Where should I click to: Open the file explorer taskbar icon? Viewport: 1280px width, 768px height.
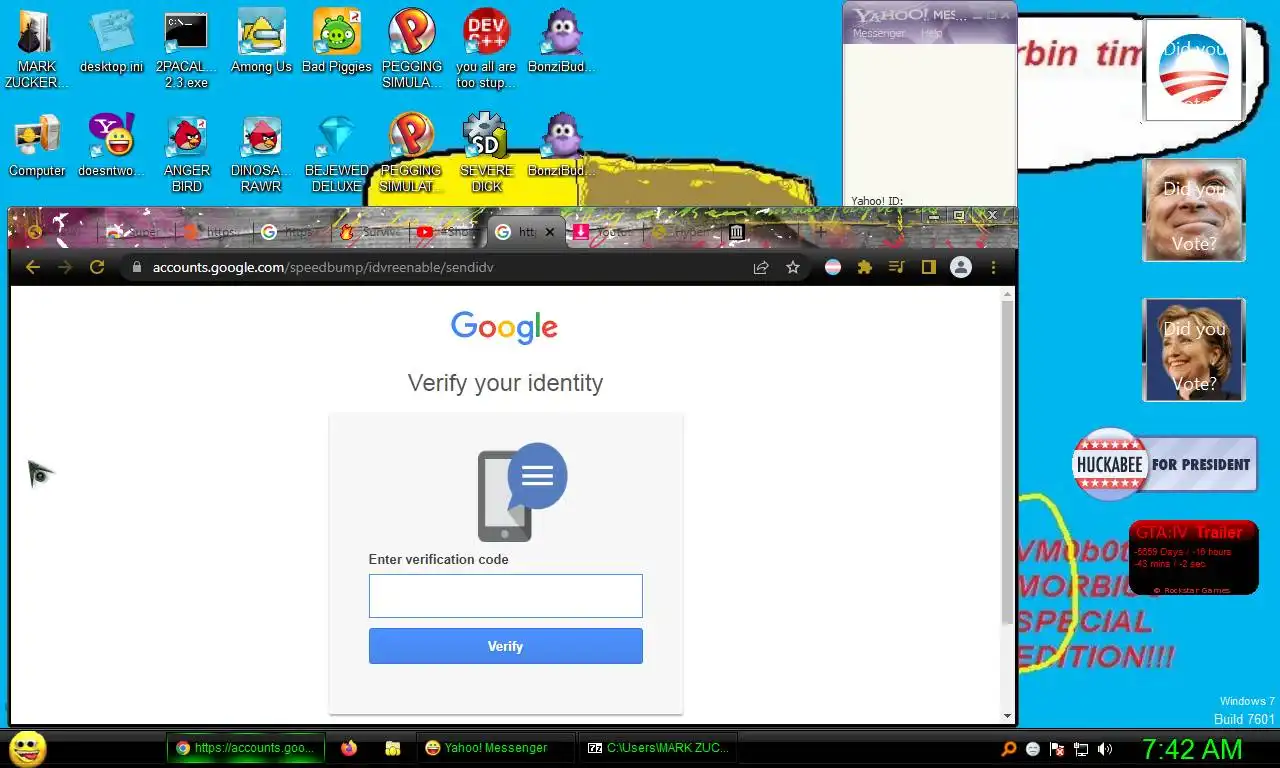[393, 747]
